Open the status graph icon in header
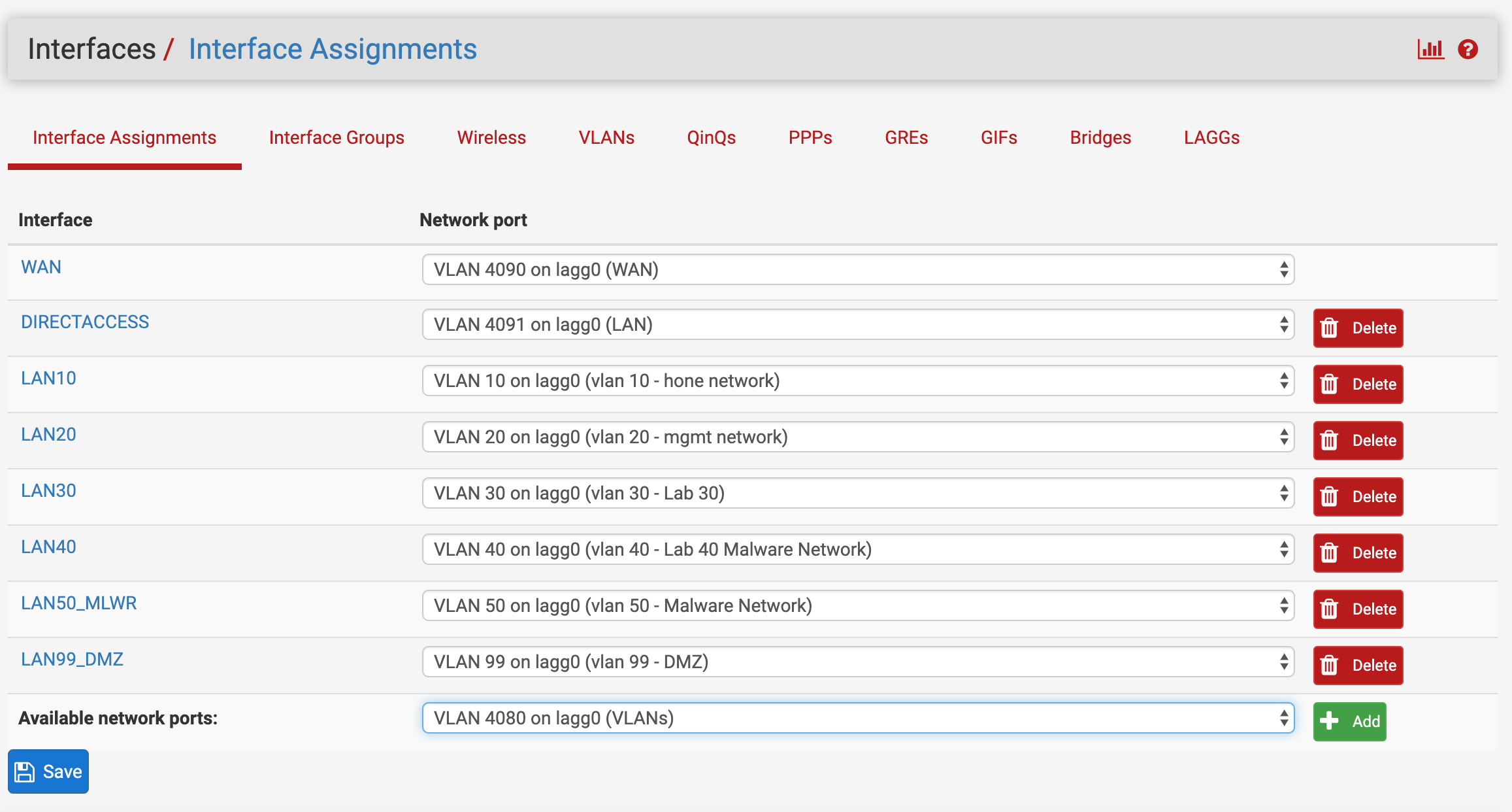The image size is (1512, 812). coord(1430,49)
